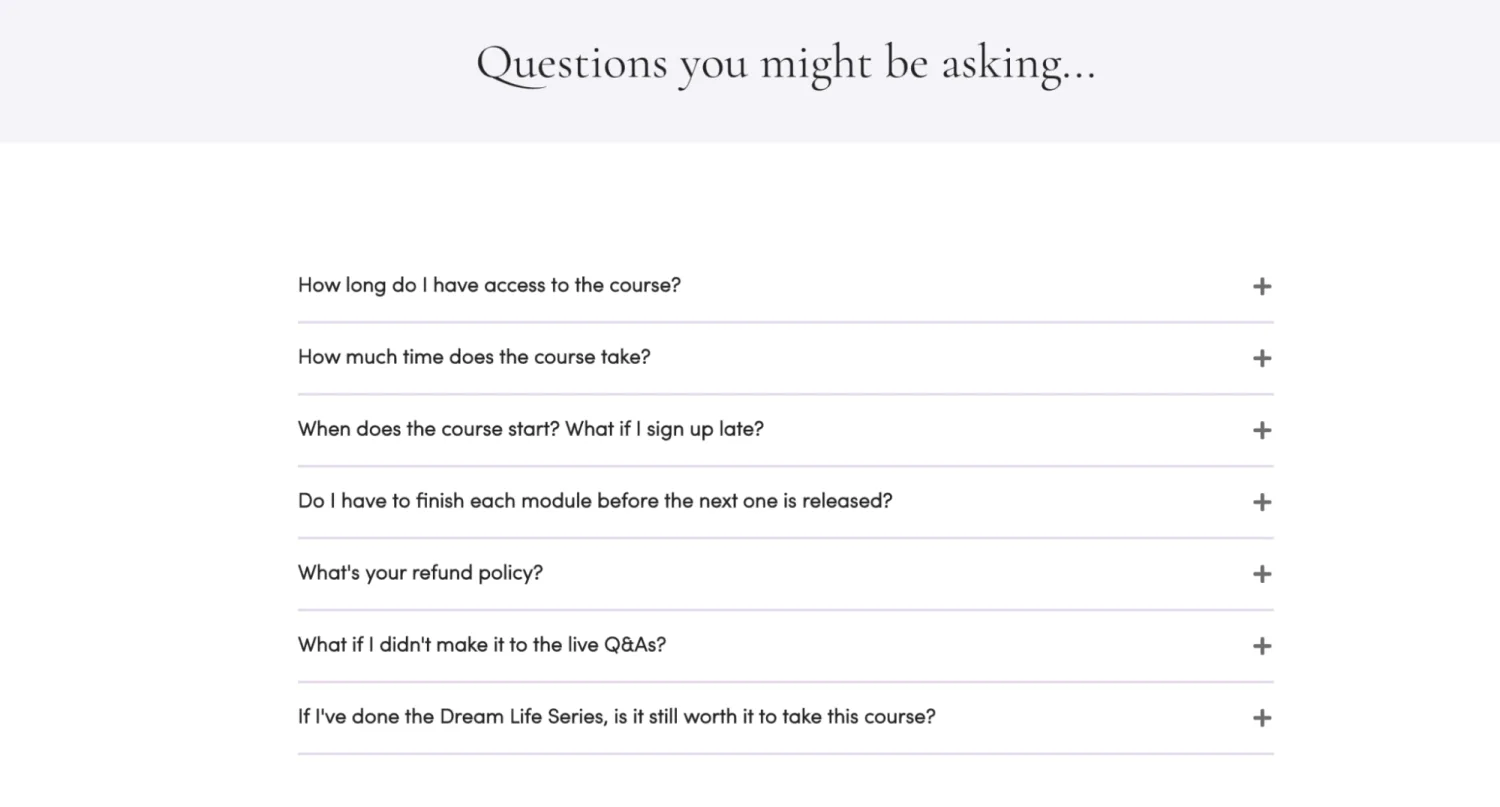1500x807 pixels.
Task: Expand "How long do I have access" question
Action: tap(489, 285)
